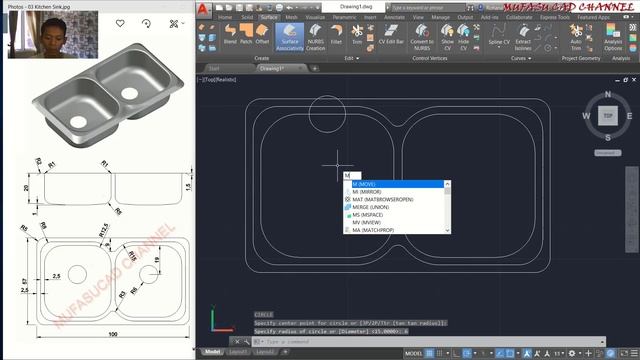Select the Auto Trim tool

(576, 37)
